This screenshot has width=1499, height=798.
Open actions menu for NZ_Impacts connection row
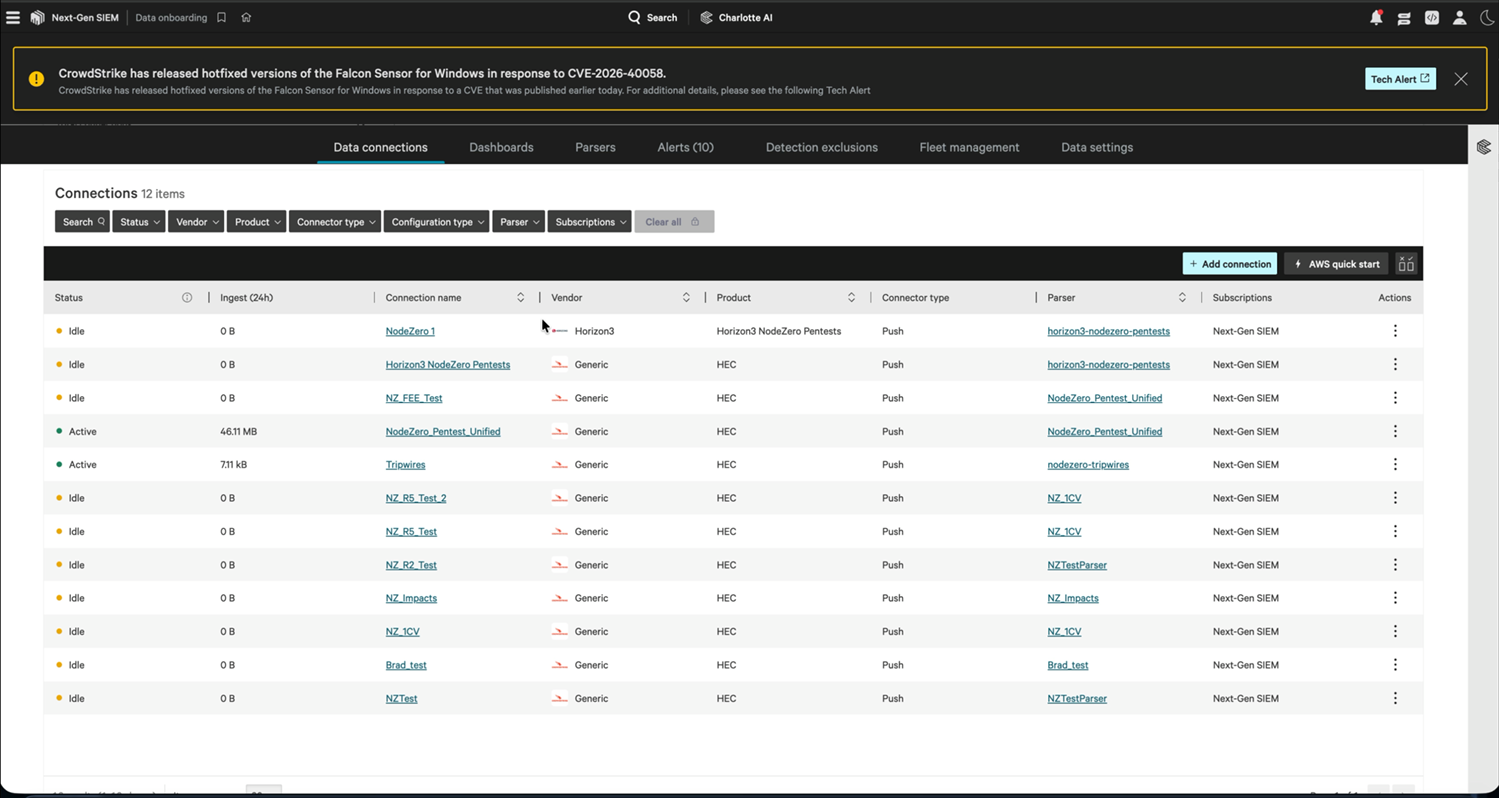[1395, 598]
